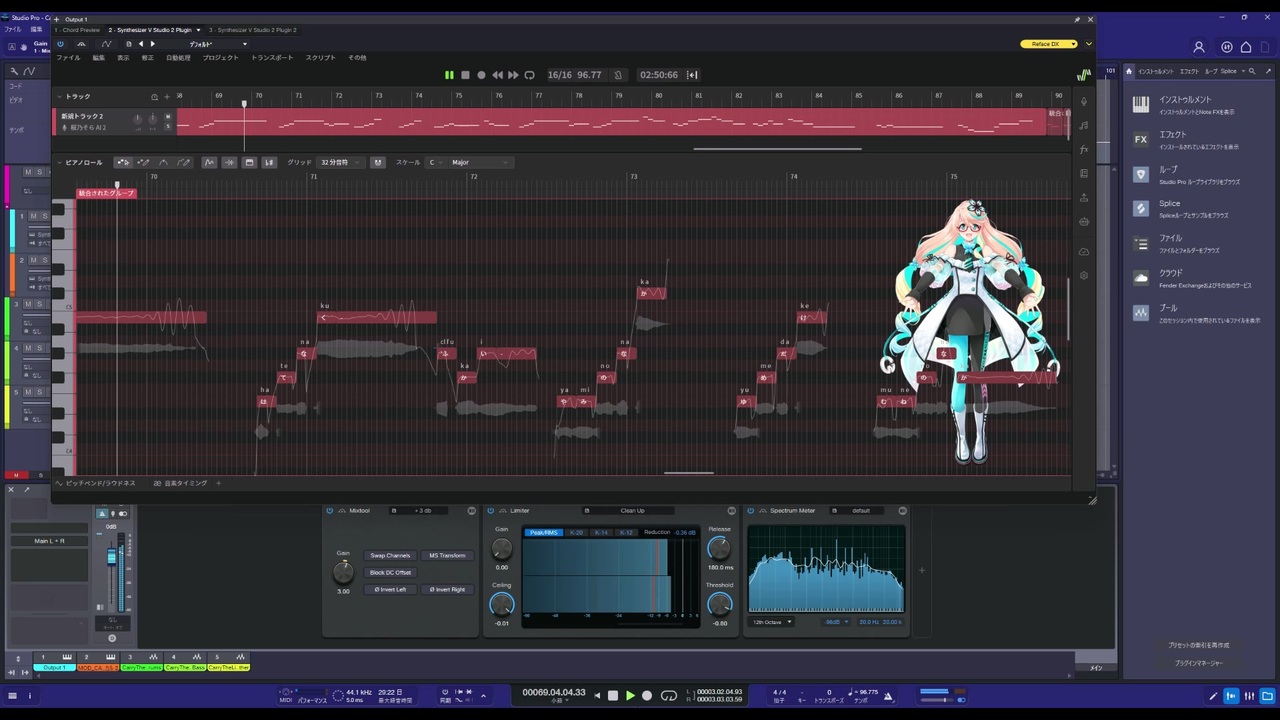This screenshot has height=720, width=1280.
Task: Toggle Spectrum Meter power button
Action: point(750,510)
